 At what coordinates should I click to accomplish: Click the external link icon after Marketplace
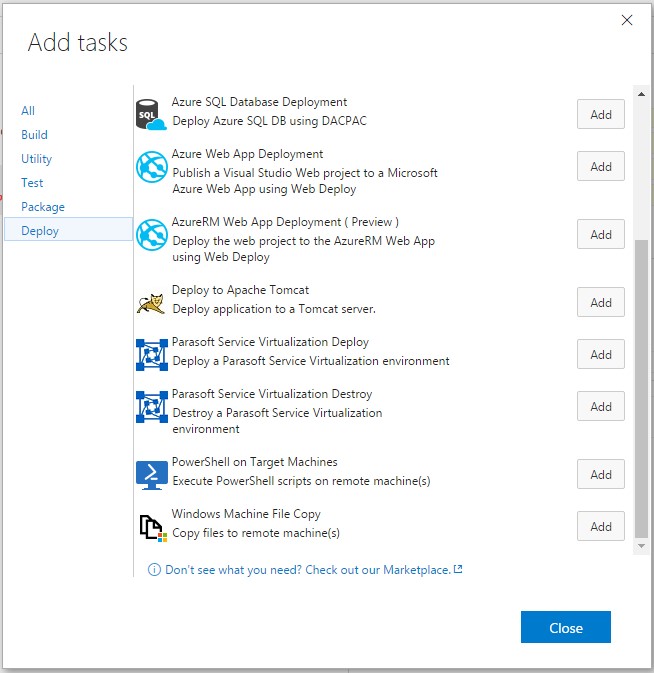pos(458,569)
